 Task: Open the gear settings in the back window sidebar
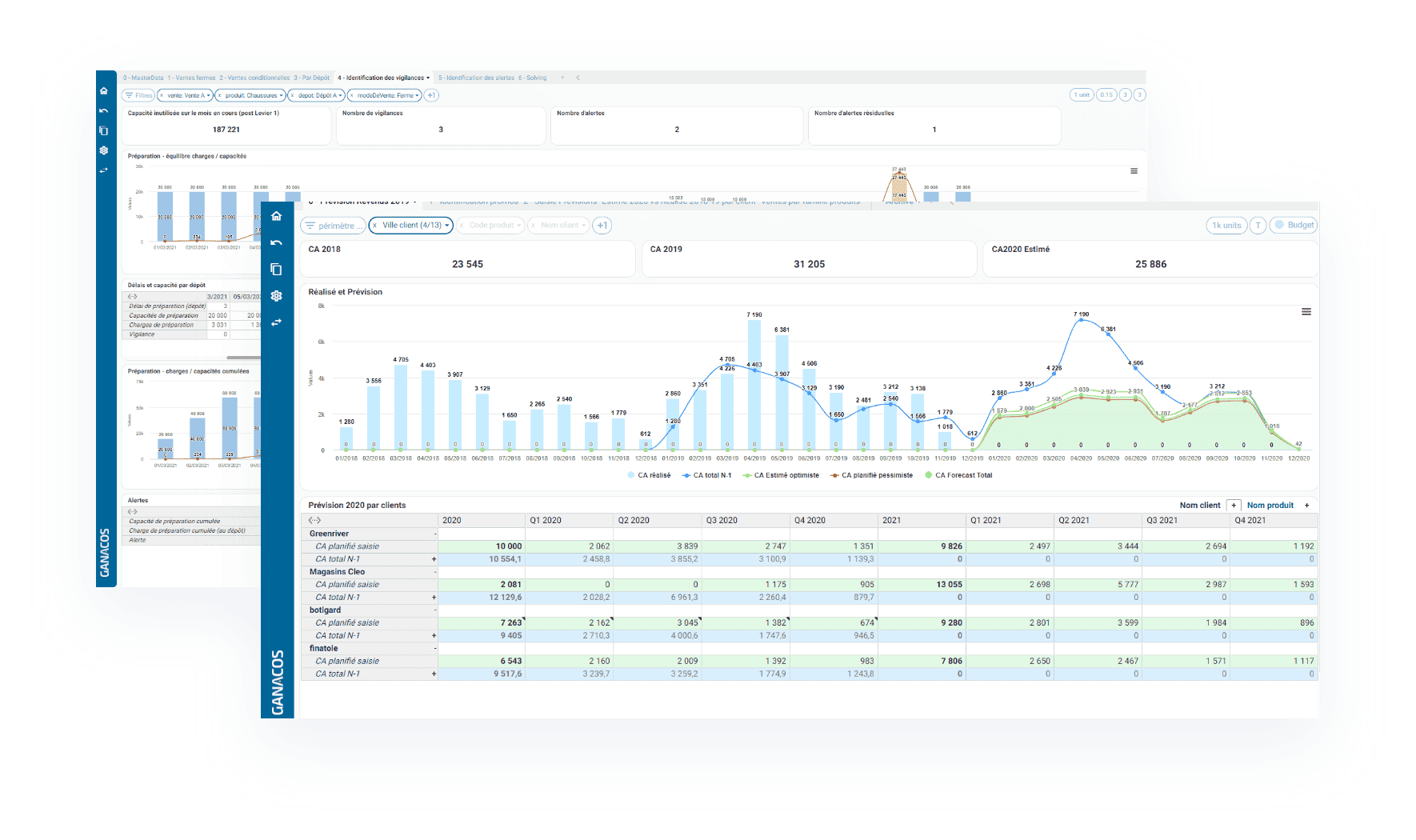pos(103,150)
